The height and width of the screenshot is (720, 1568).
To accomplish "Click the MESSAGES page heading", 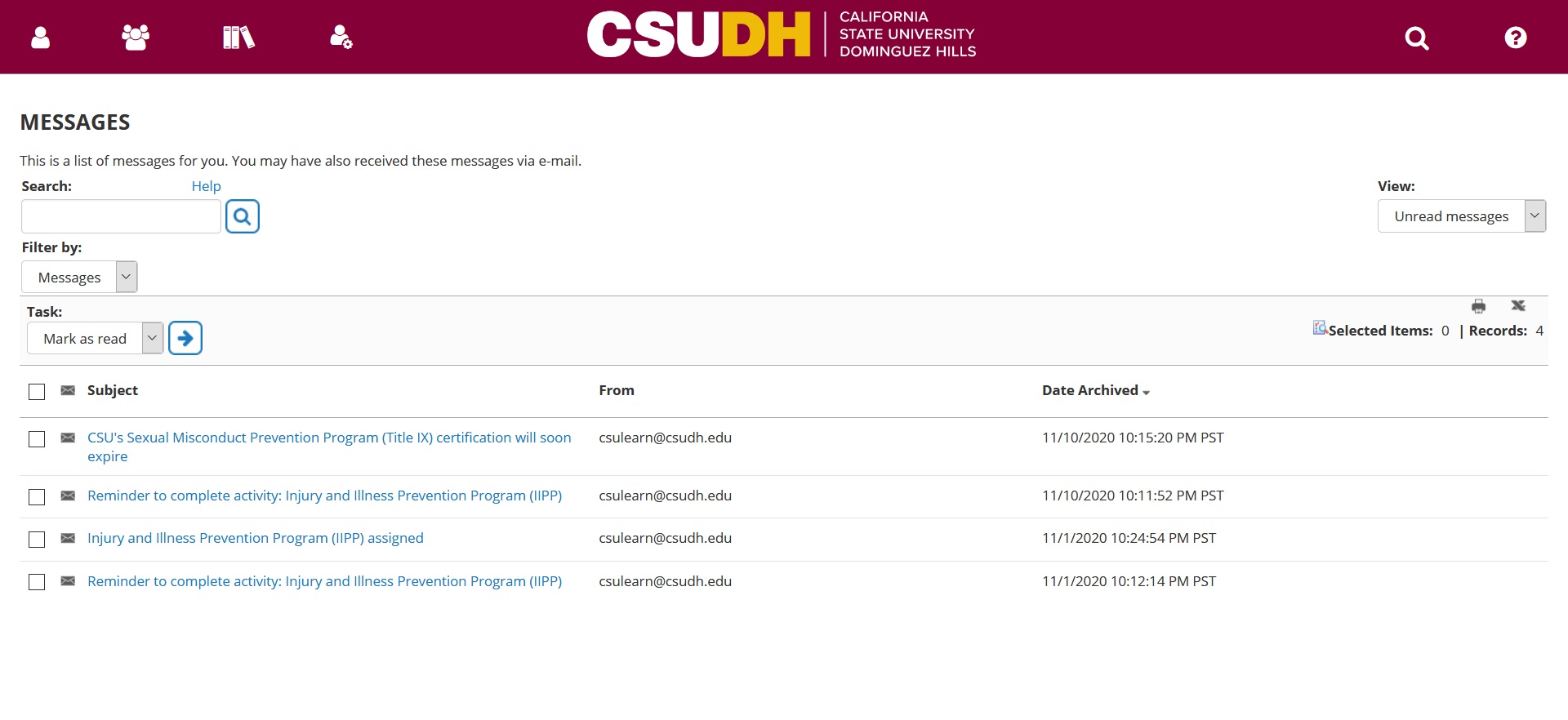I will pyautogui.click(x=75, y=122).
